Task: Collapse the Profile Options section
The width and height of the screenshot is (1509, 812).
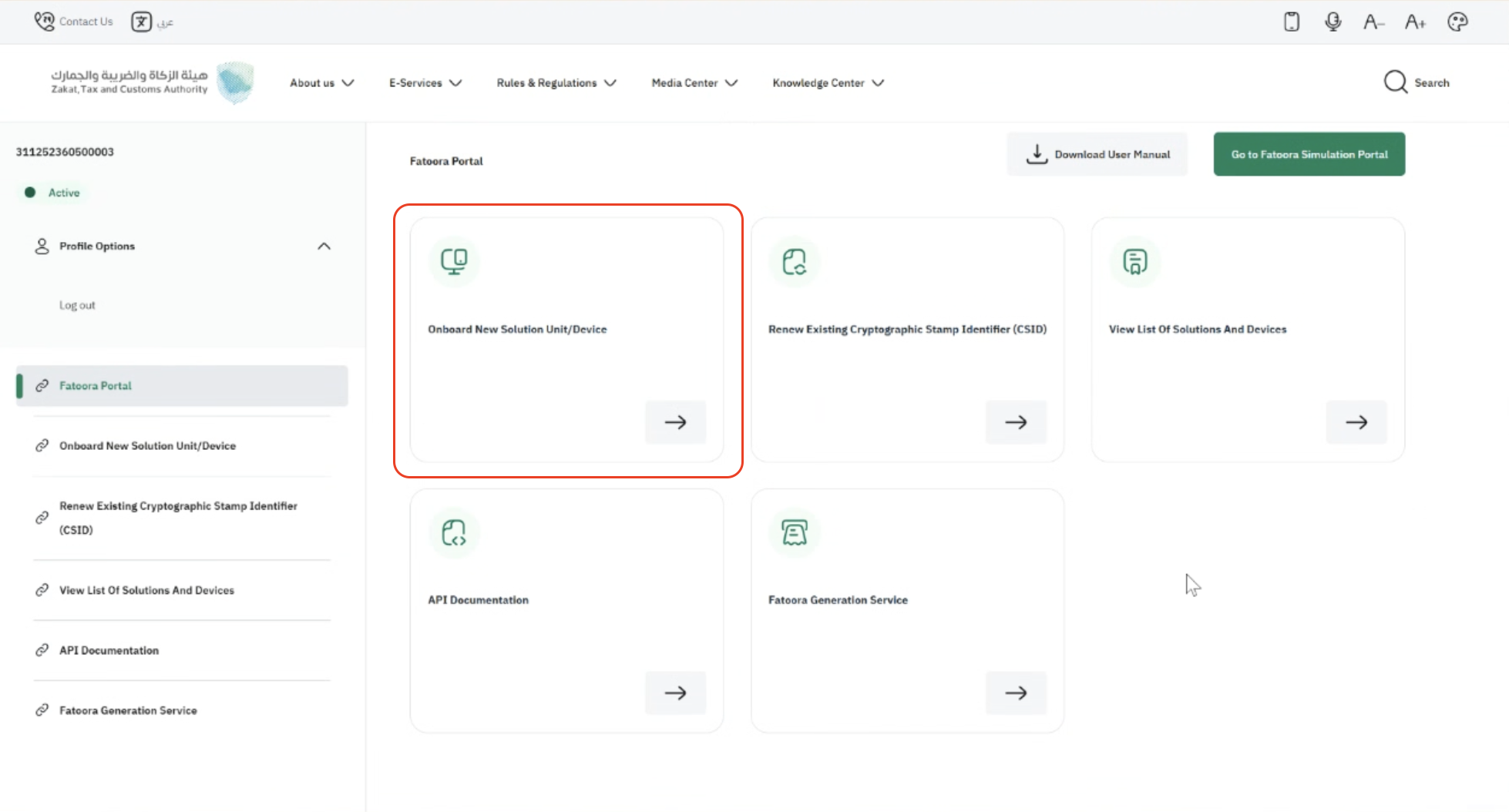Action: pyautogui.click(x=324, y=246)
